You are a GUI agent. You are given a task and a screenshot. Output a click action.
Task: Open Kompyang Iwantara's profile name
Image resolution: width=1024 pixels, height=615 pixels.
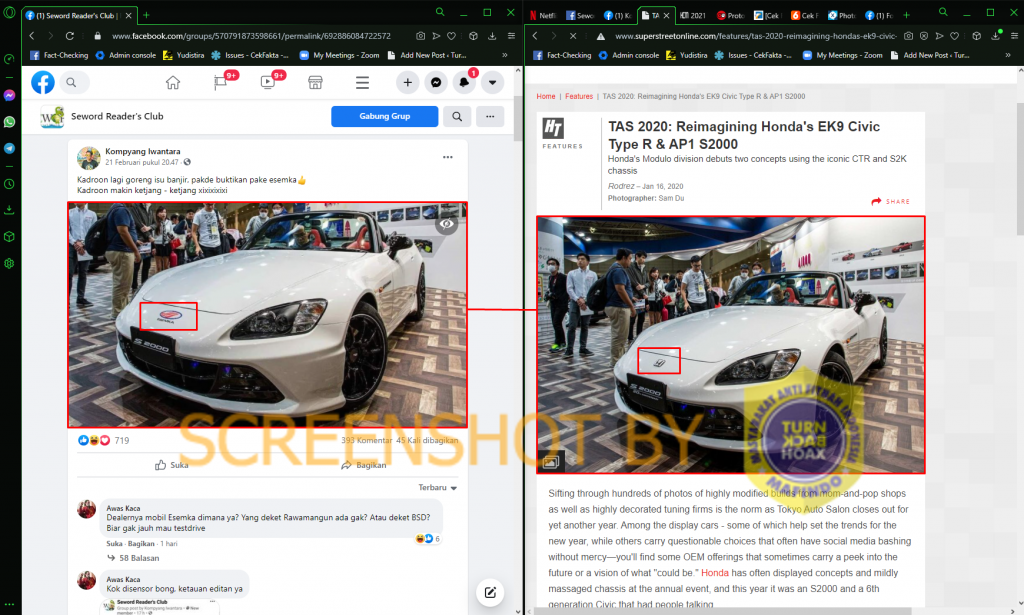click(x=142, y=151)
